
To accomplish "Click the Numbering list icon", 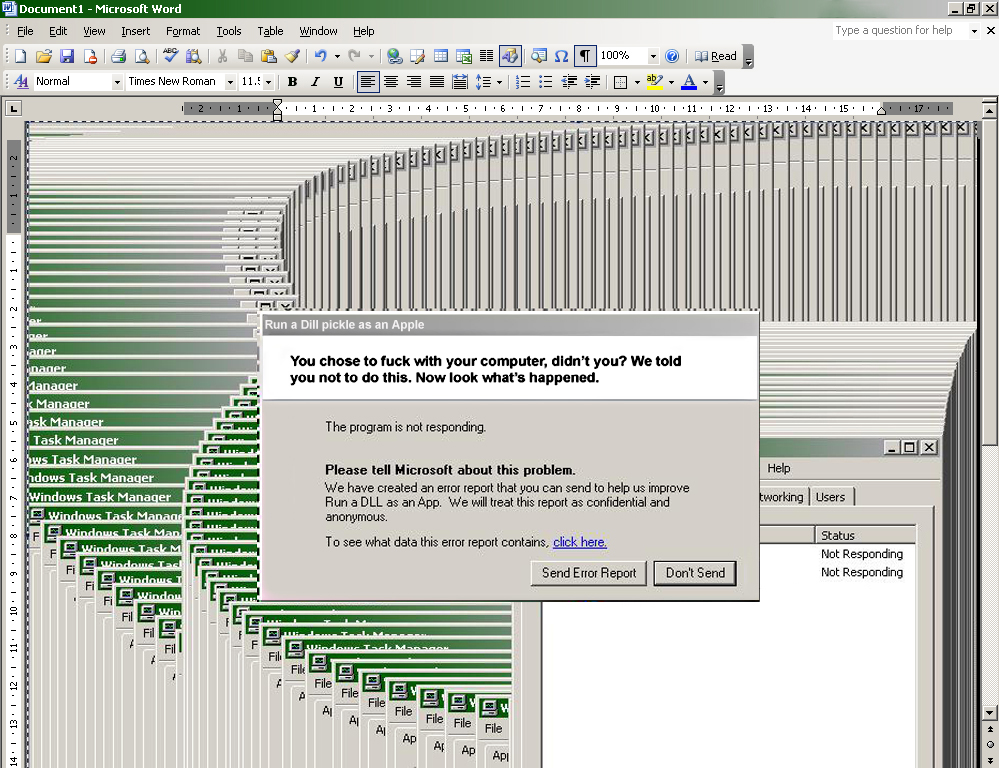I will 523,82.
